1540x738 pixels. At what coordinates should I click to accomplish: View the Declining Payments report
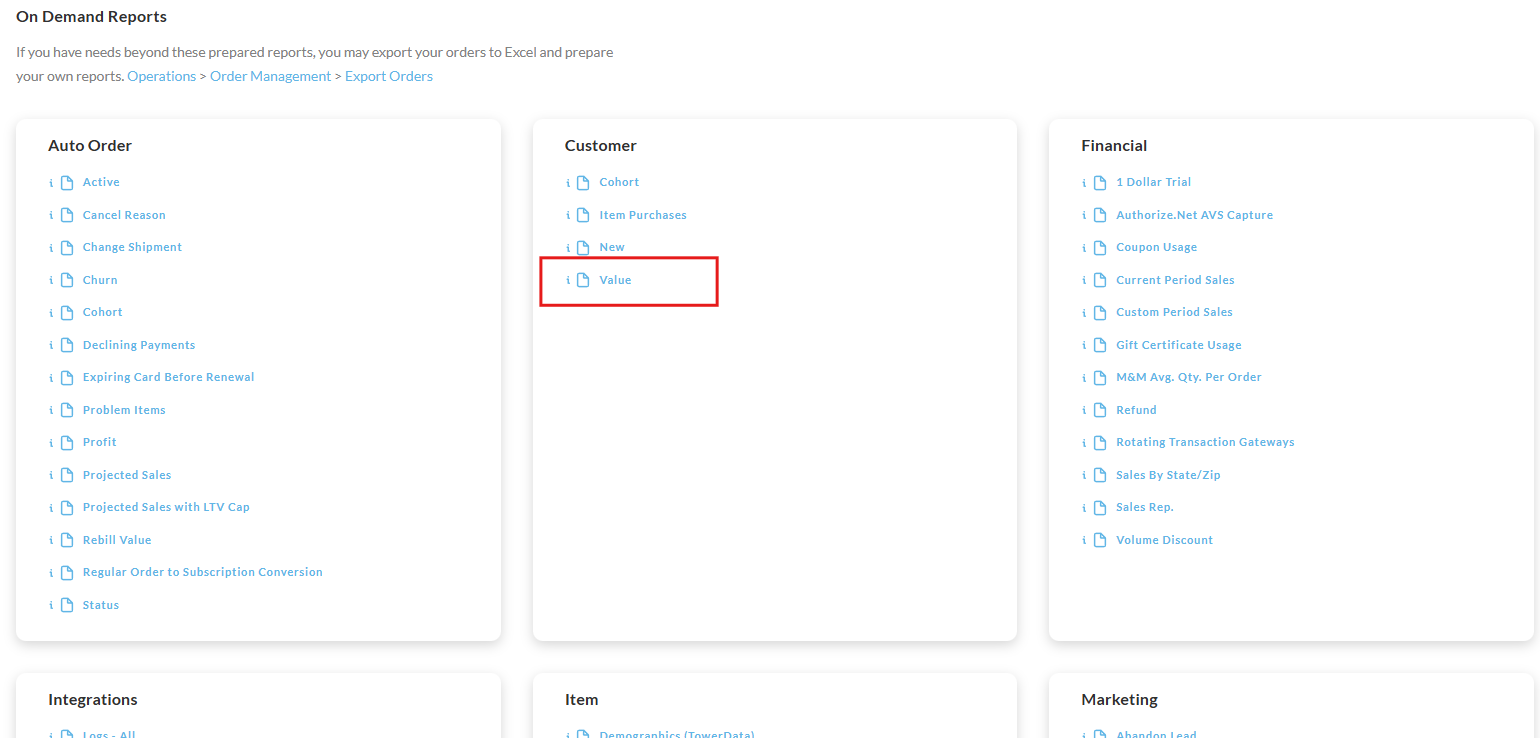point(139,345)
